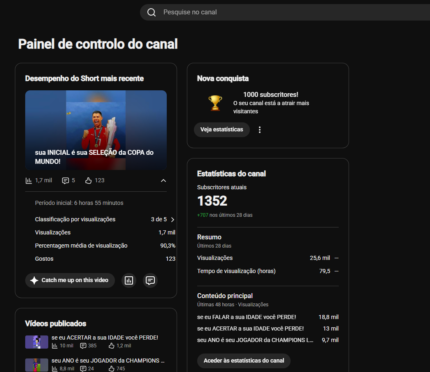Open the latest Short thumbnail
Image resolution: width=430 pixels, height=372 pixels.
pyautogui.click(x=96, y=130)
